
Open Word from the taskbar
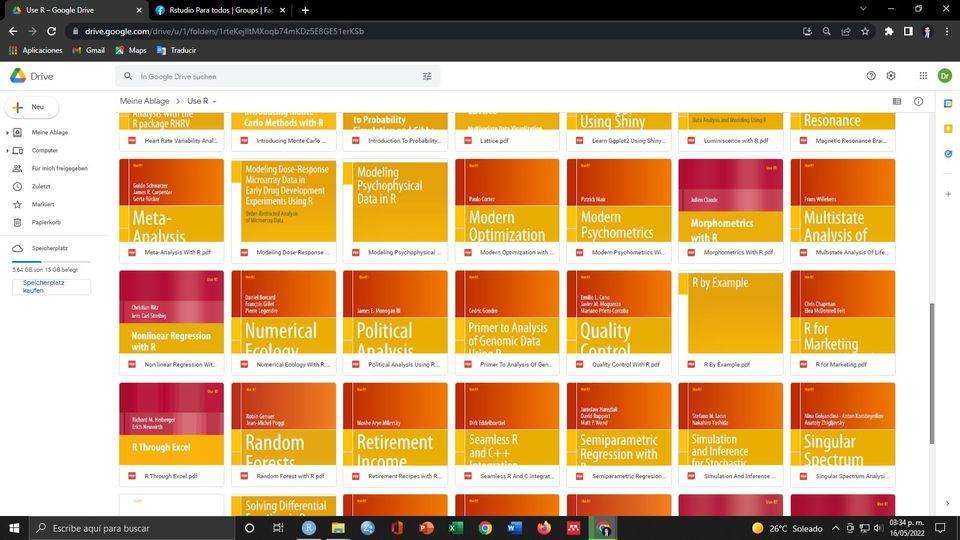tap(514, 528)
